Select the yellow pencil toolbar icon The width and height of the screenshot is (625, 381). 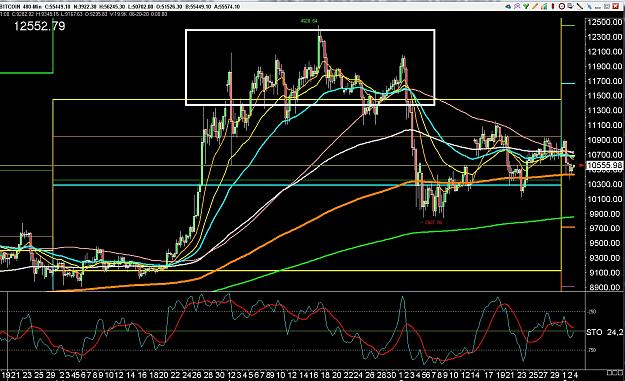click(535, 6)
